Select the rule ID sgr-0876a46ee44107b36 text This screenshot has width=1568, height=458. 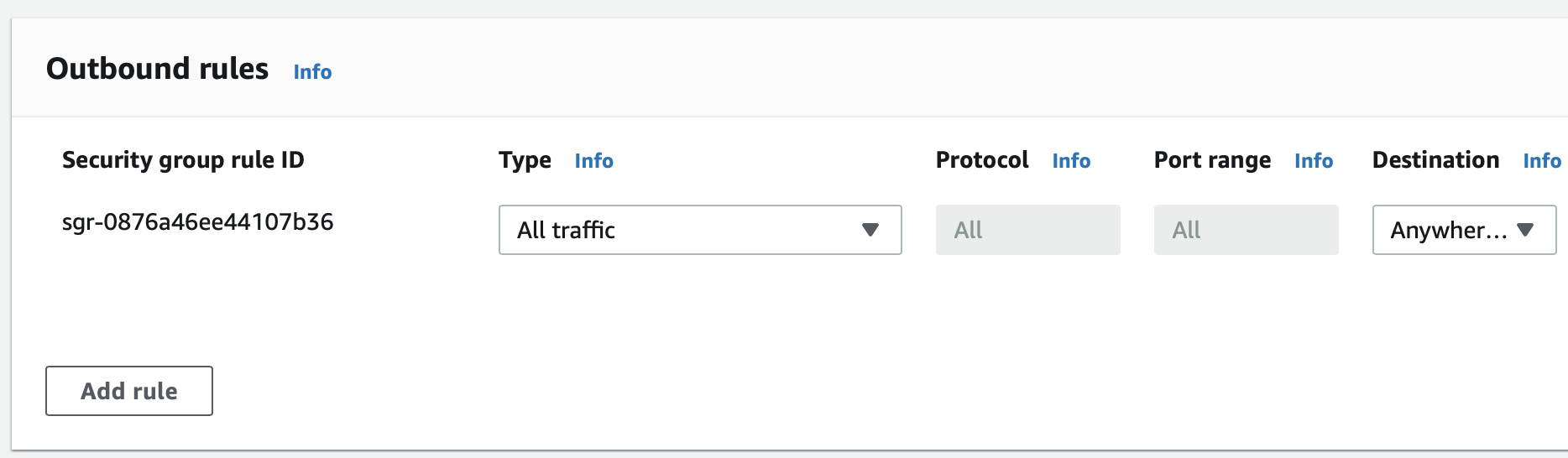[x=198, y=222]
